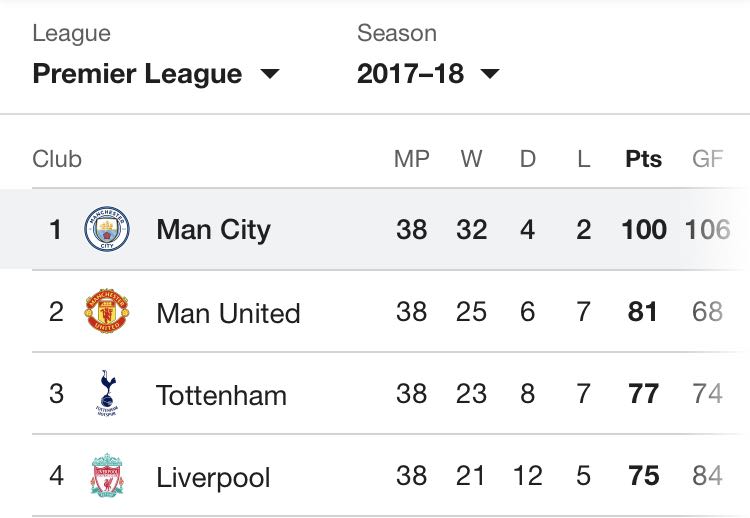Viewport: 750px width, 518px height.
Task: Click the Manchester United crest icon
Action: coord(107,311)
